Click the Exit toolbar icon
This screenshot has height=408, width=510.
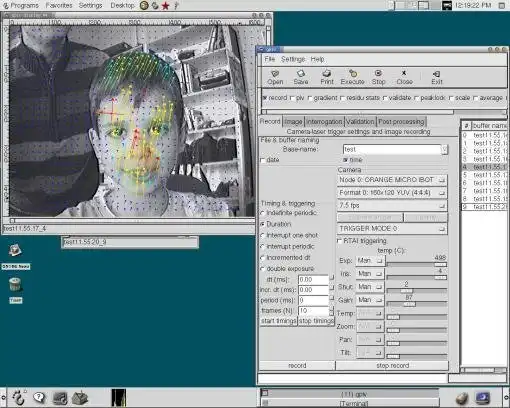tap(437, 77)
